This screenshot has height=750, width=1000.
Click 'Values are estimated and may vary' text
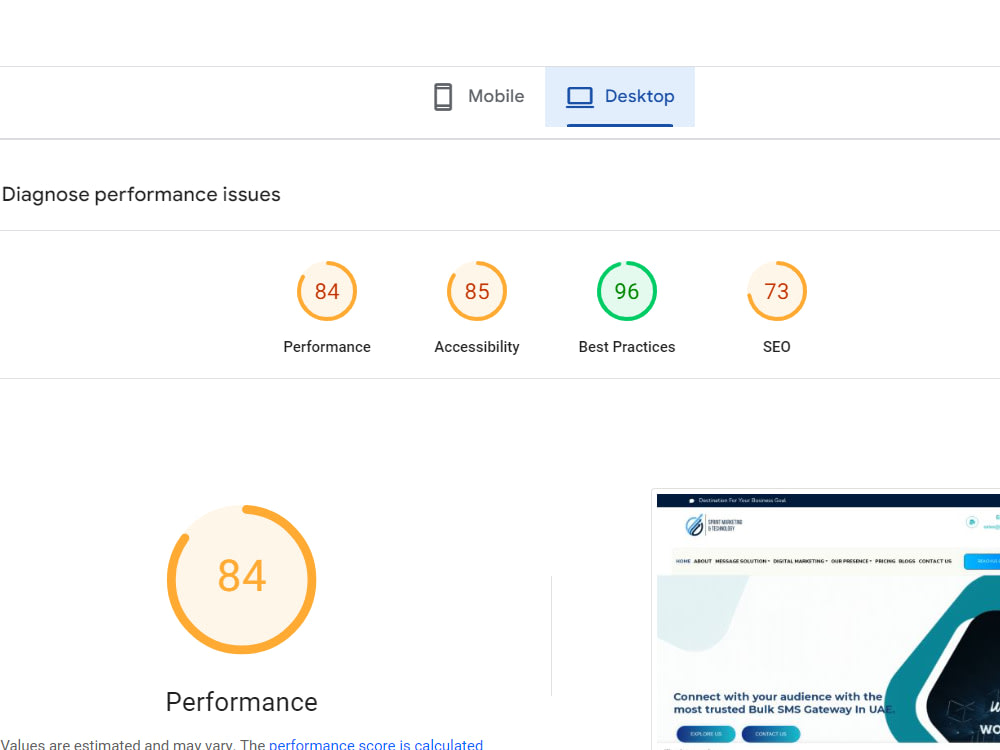[119, 744]
